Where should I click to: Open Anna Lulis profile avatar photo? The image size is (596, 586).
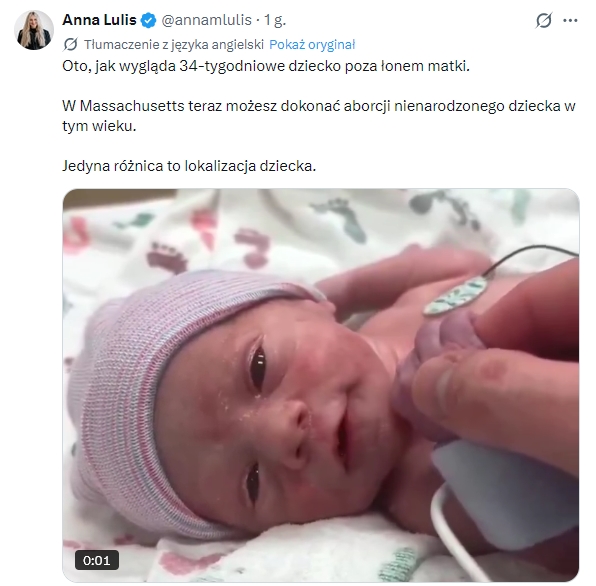click(34, 30)
